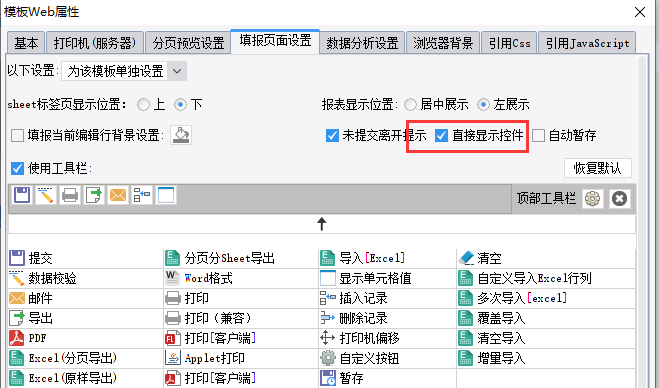Image resolution: width=659 pixels, height=388 pixels.
Task: Toggle 使用工具栏 checkbox
Action: 17,169
